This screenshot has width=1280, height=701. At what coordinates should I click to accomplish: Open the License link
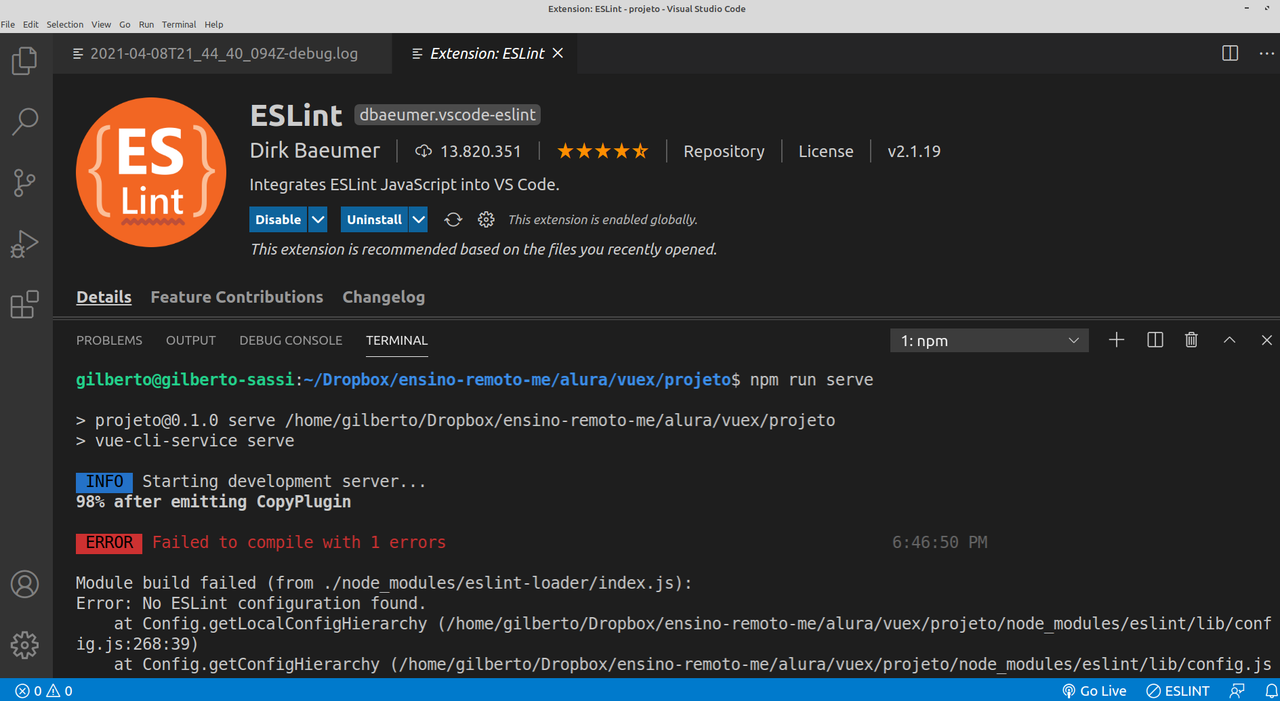point(826,152)
